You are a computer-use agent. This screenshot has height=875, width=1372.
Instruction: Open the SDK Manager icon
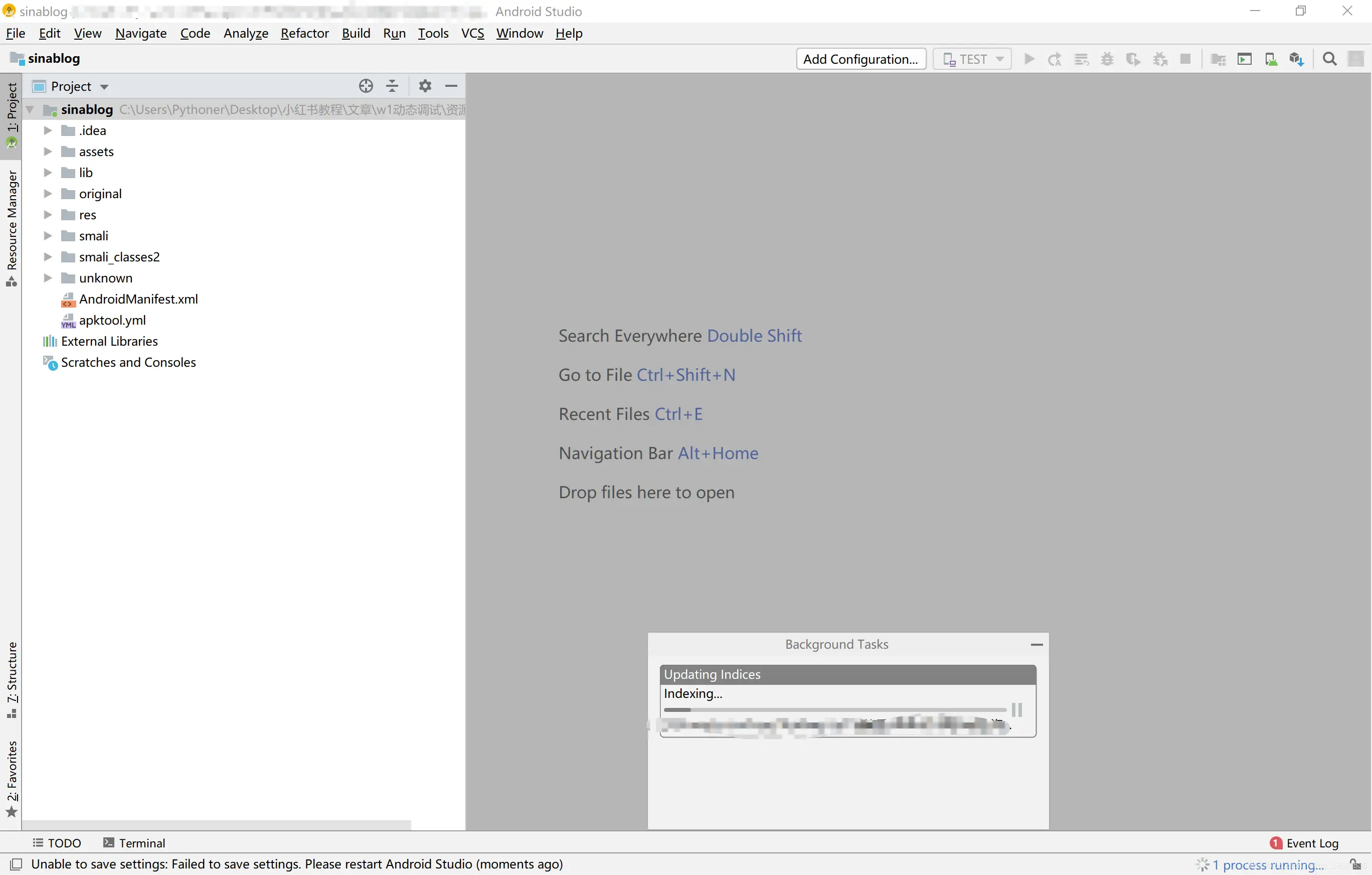1297,59
